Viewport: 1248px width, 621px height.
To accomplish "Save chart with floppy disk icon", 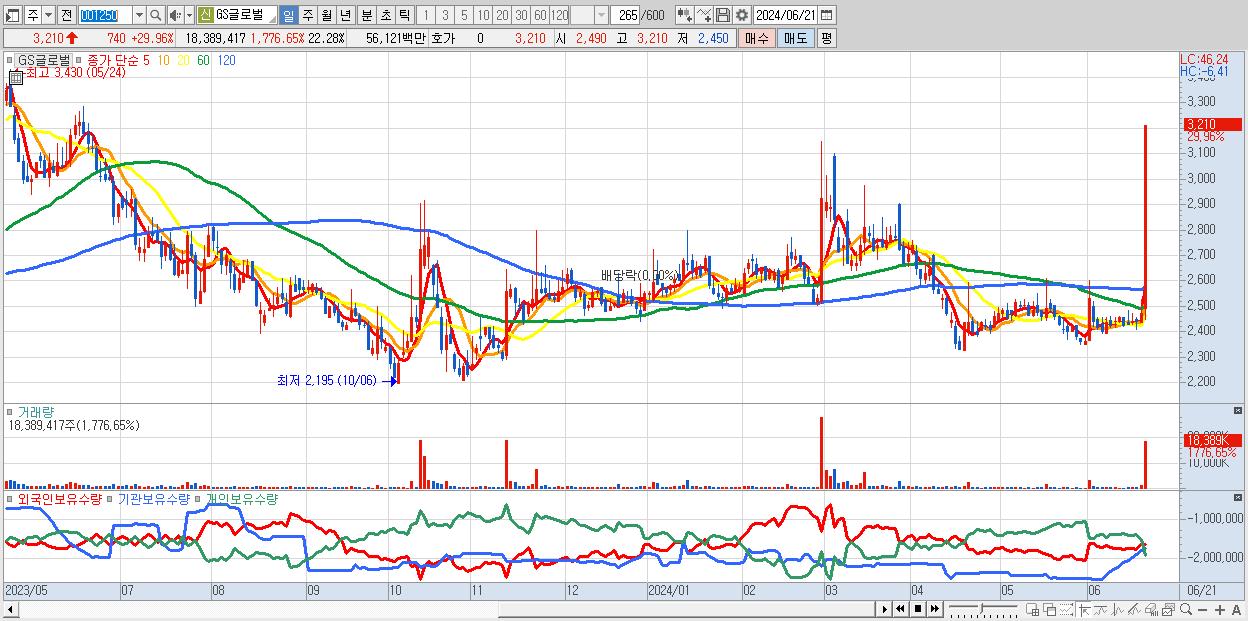I will click(723, 15).
